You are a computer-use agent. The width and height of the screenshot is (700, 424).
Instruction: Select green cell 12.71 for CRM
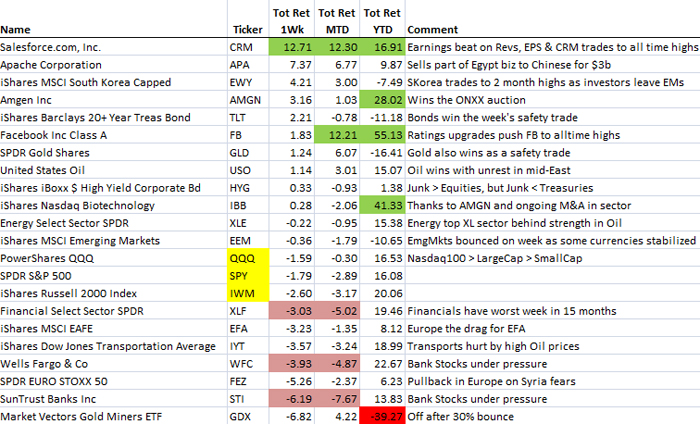point(292,47)
